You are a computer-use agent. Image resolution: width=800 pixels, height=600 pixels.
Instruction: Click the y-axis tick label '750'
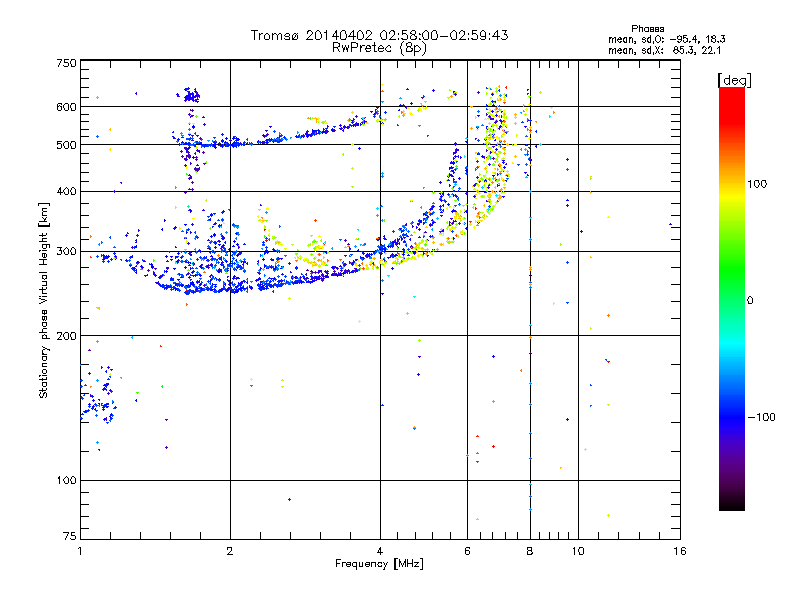pyautogui.click(x=66, y=63)
